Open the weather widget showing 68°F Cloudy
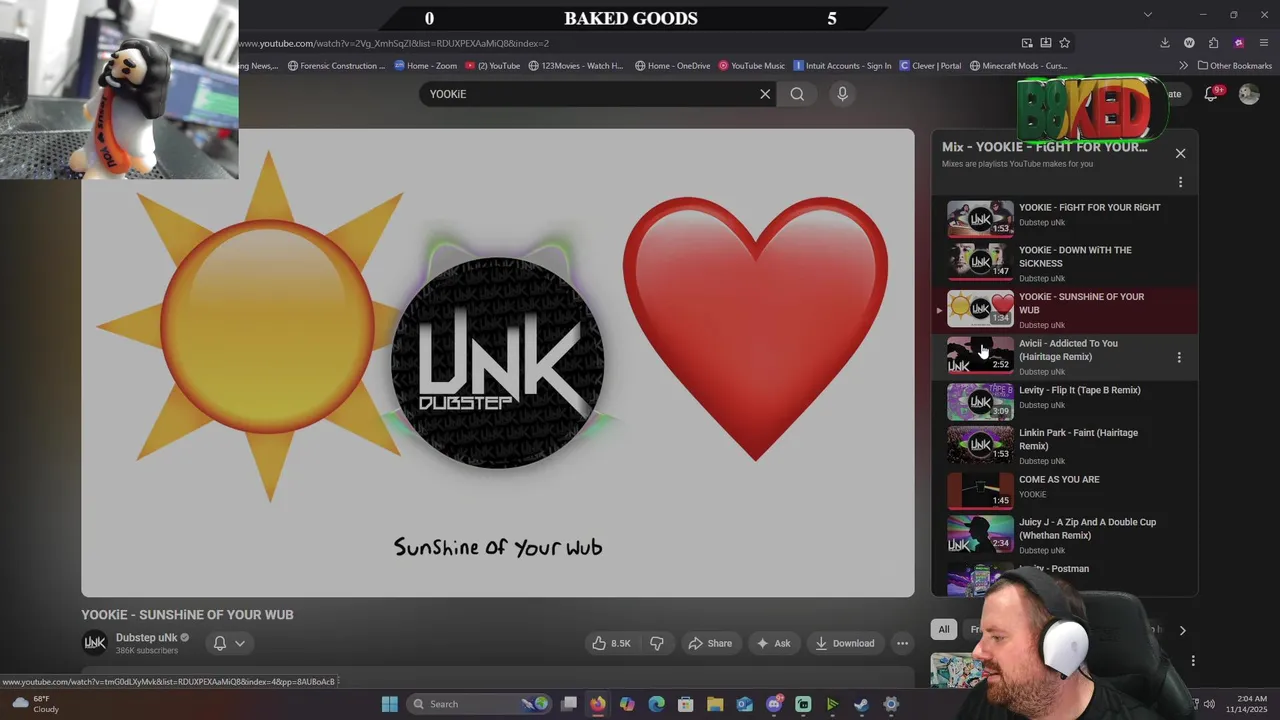 click(x=35, y=704)
